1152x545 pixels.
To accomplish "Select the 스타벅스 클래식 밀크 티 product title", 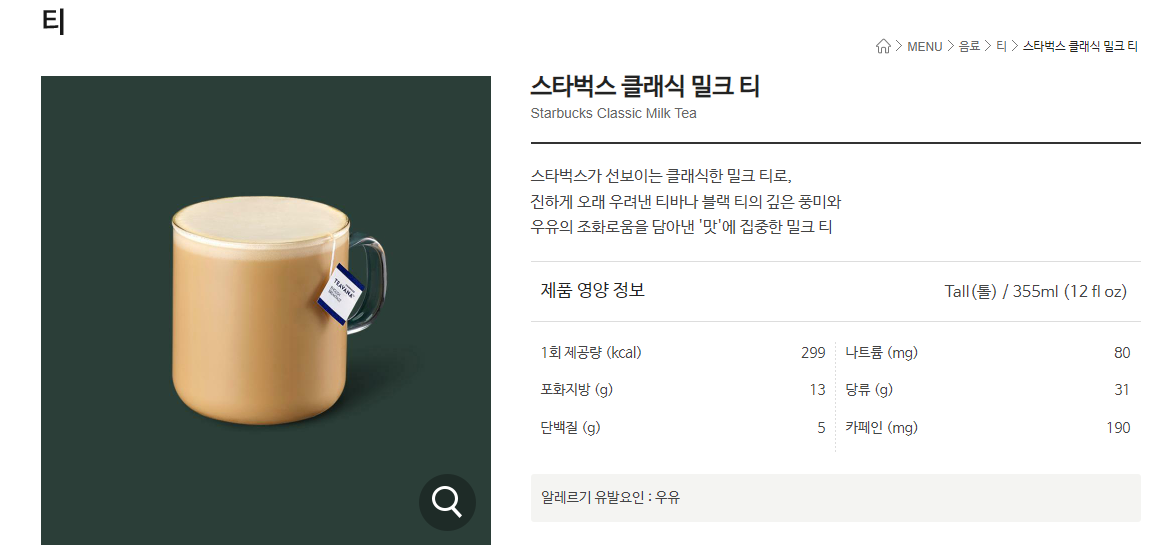I will [645, 87].
